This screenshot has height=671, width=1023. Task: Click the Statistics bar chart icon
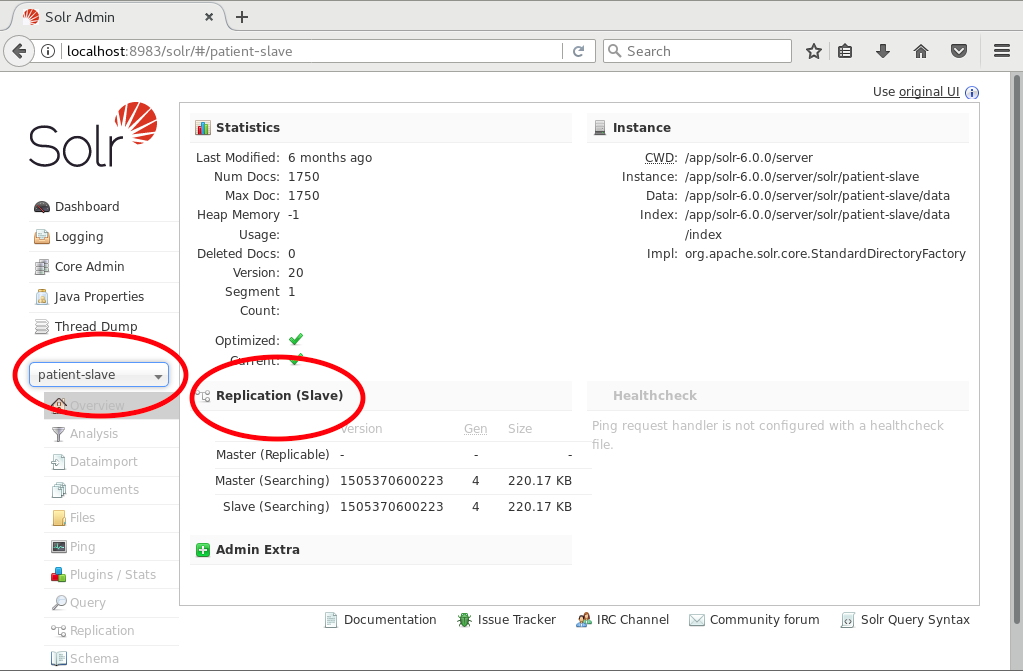pyautogui.click(x=203, y=128)
